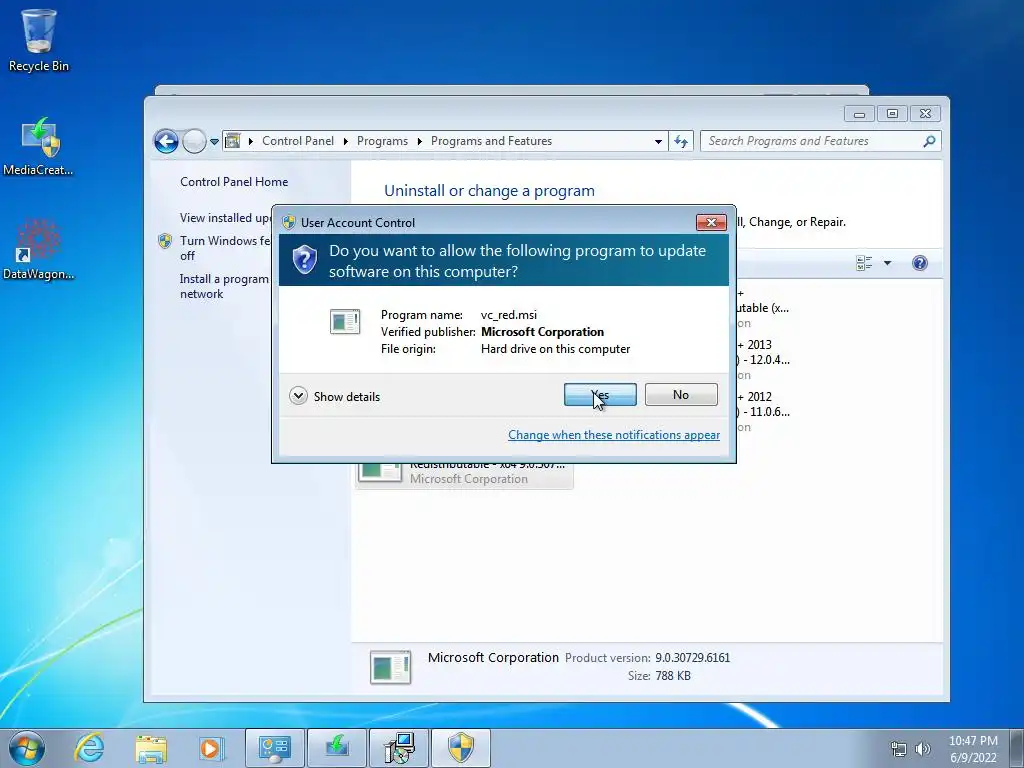This screenshot has width=1024, height=768.
Task: Switch to Windows Installer taskbar button
Action: pyautogui.click(x=399, y=748)
